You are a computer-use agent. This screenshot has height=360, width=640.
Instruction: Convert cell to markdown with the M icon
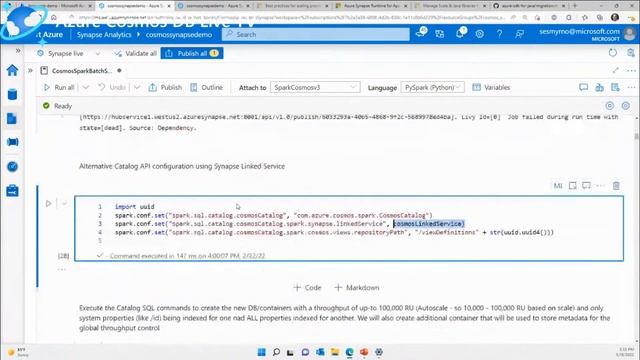click(x=558, y=186)
